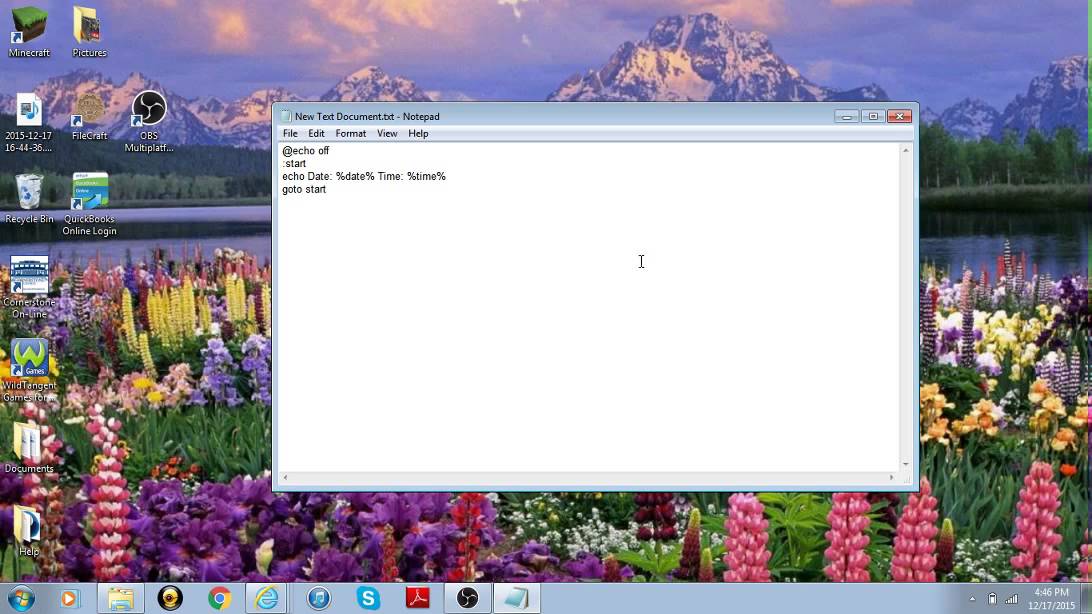Screen dimensions: 1092x614
Task: Click the vertical scrollbar up arrow in Notepad
Action: [905, 150]
